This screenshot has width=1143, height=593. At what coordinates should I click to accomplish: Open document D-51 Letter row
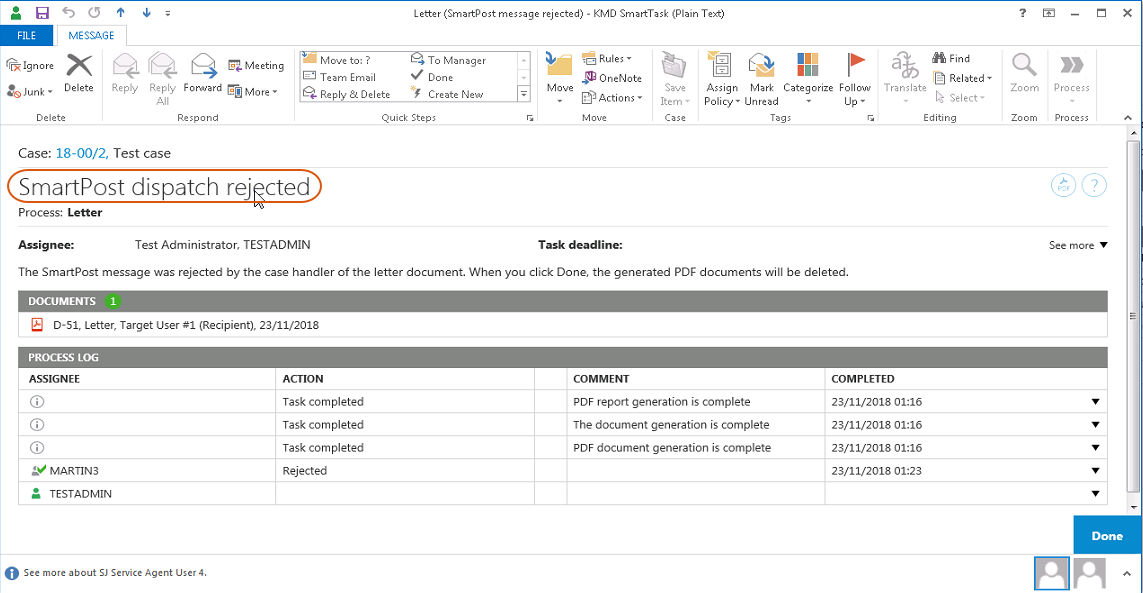563,325
